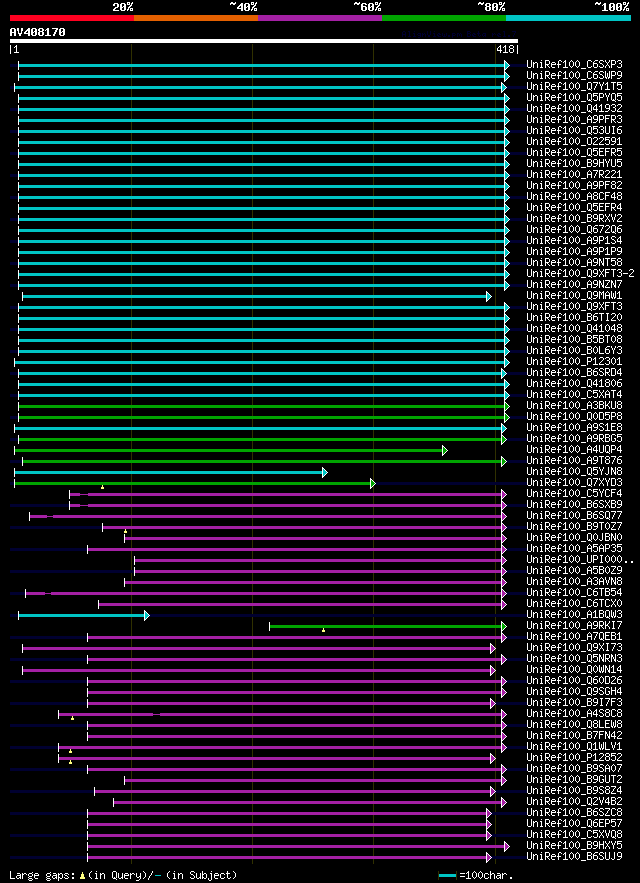Click the UniRef100_Q9XFT3-2 label
This screenshot has height=883, width=640.
[x=580, y=273]
